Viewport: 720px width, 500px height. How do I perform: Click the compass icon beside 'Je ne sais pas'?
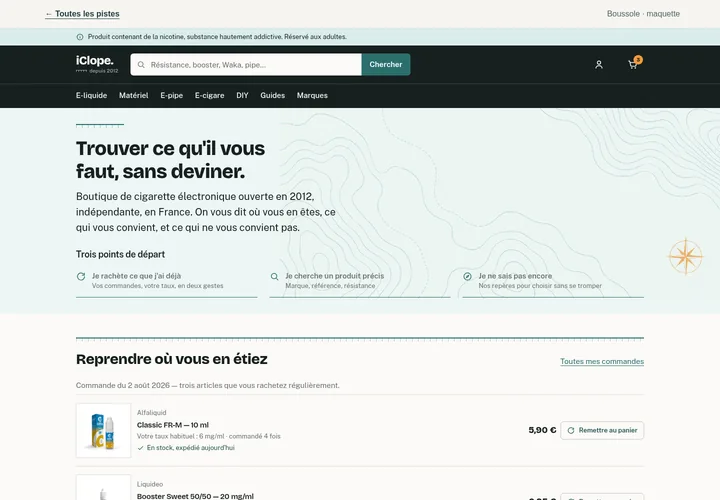pos(467,276)
